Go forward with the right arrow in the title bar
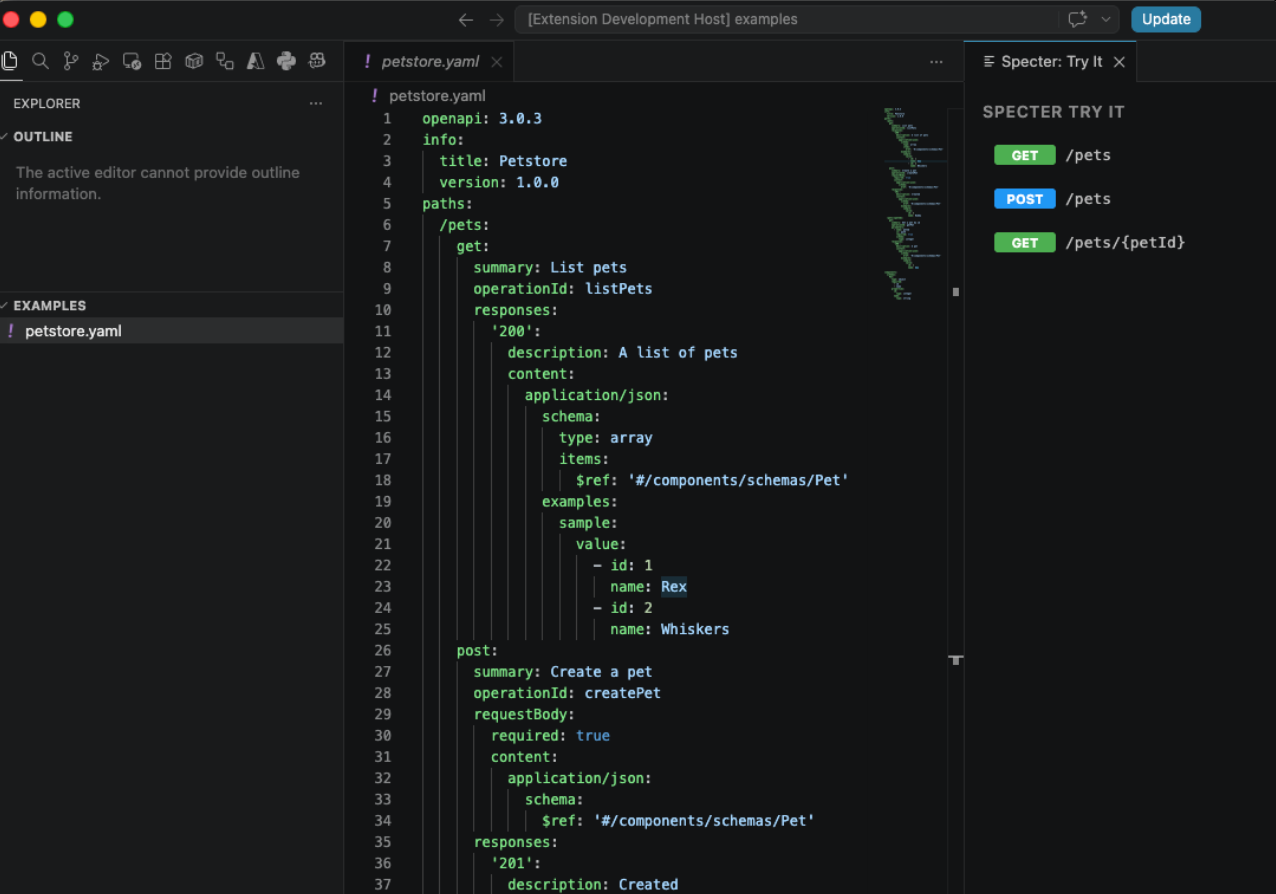Image resolution: width=1276 pixels, height=894 pixels. click(x=497, y=19)
